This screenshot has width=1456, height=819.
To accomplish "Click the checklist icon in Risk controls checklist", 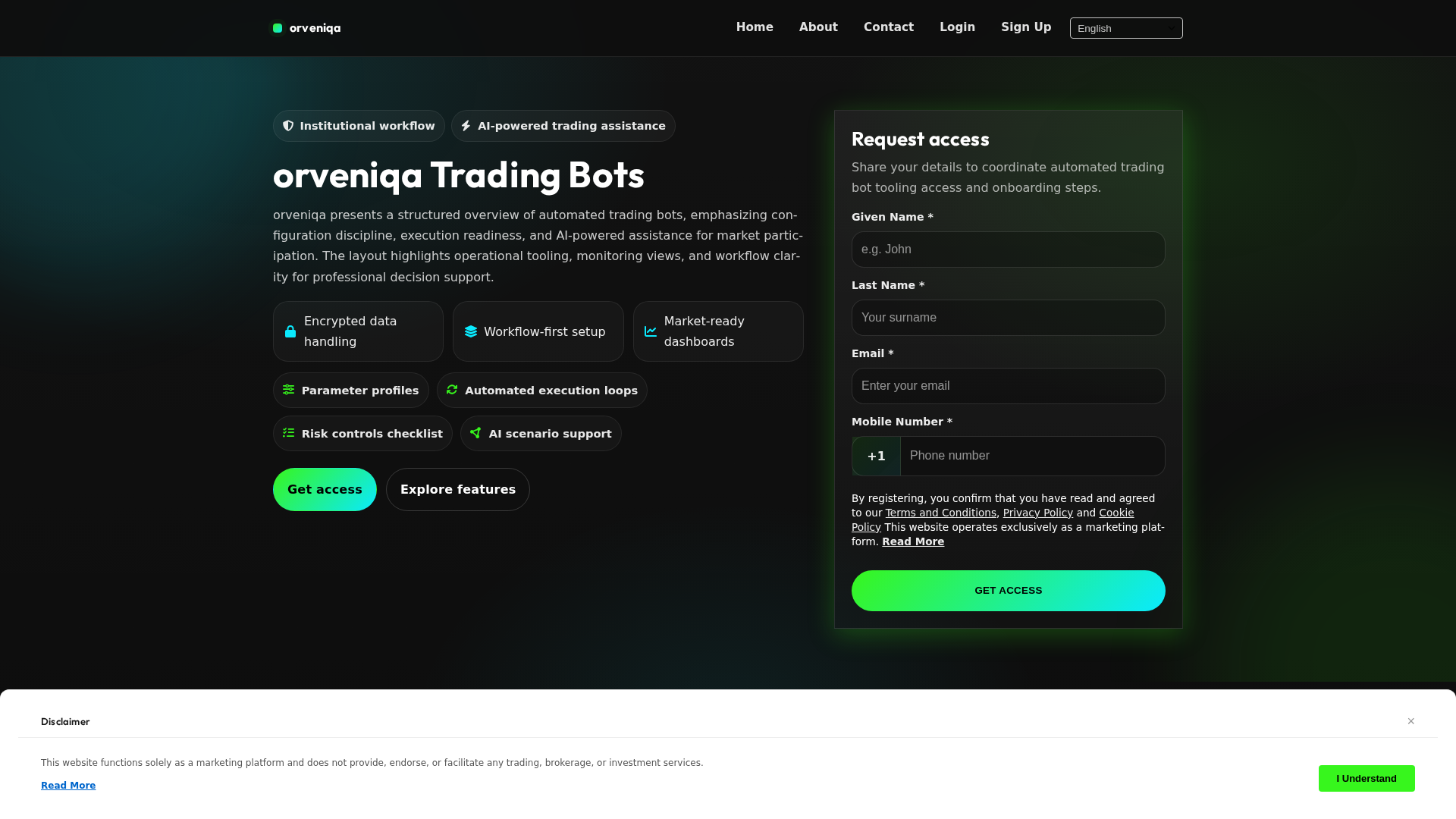I will click(x=289, y=433).
